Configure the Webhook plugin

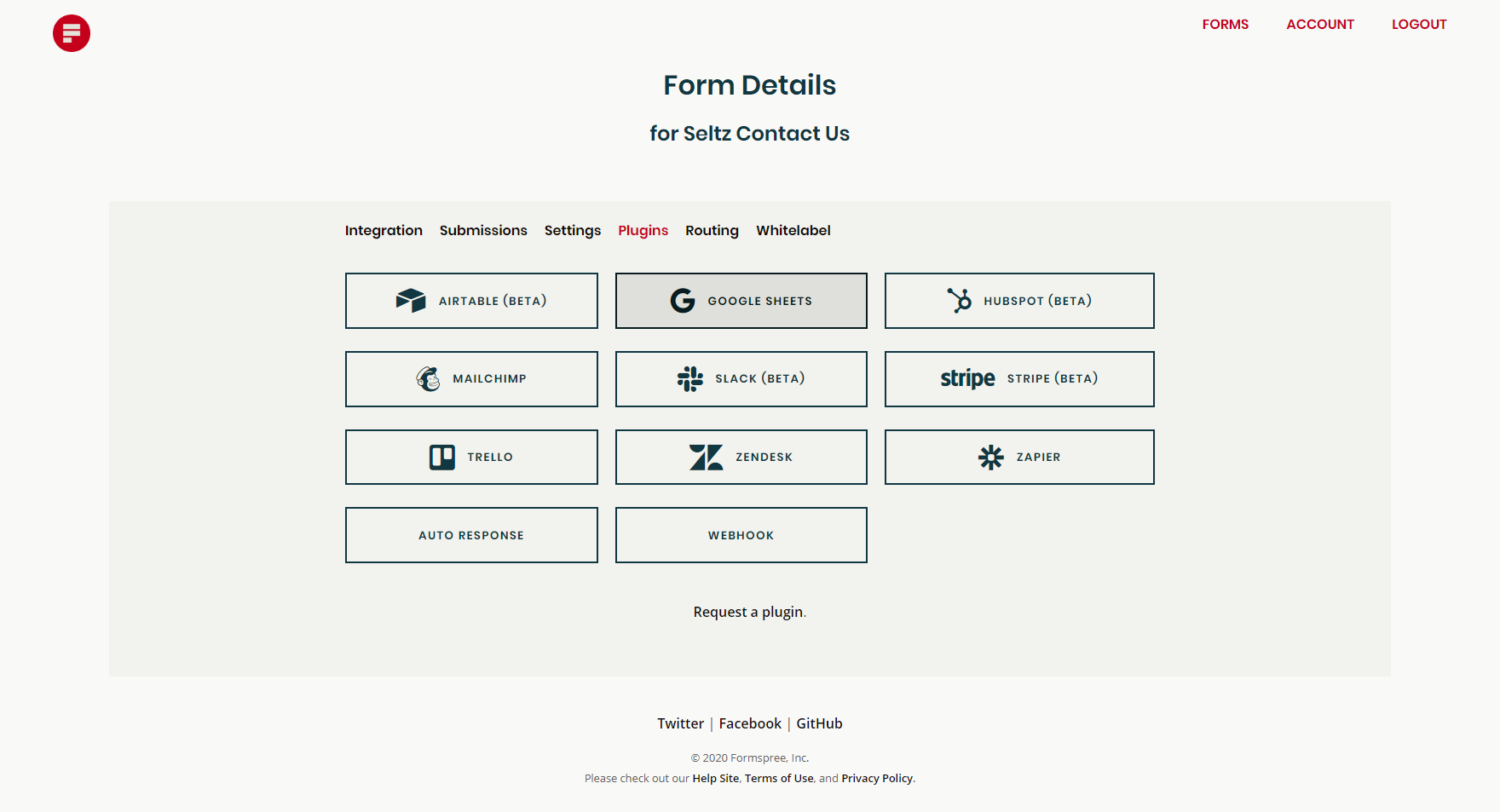740,535
